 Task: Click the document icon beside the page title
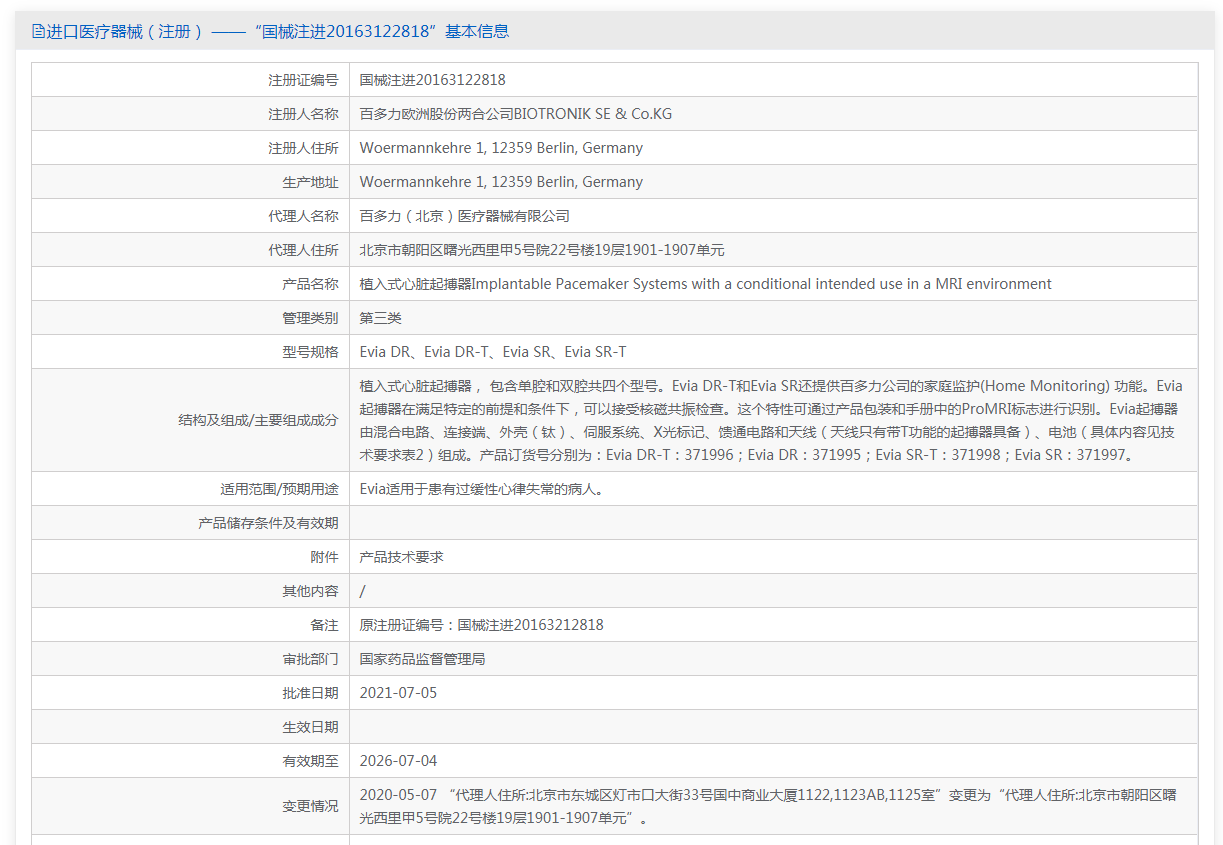click(x=38, y=31)
